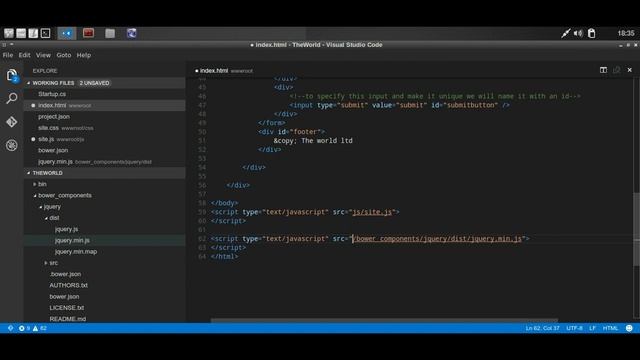Image resolution: width=640 pixels, height=360 pixels.
Task: Open Startup.cs in working files
Action: coord(52,94)
